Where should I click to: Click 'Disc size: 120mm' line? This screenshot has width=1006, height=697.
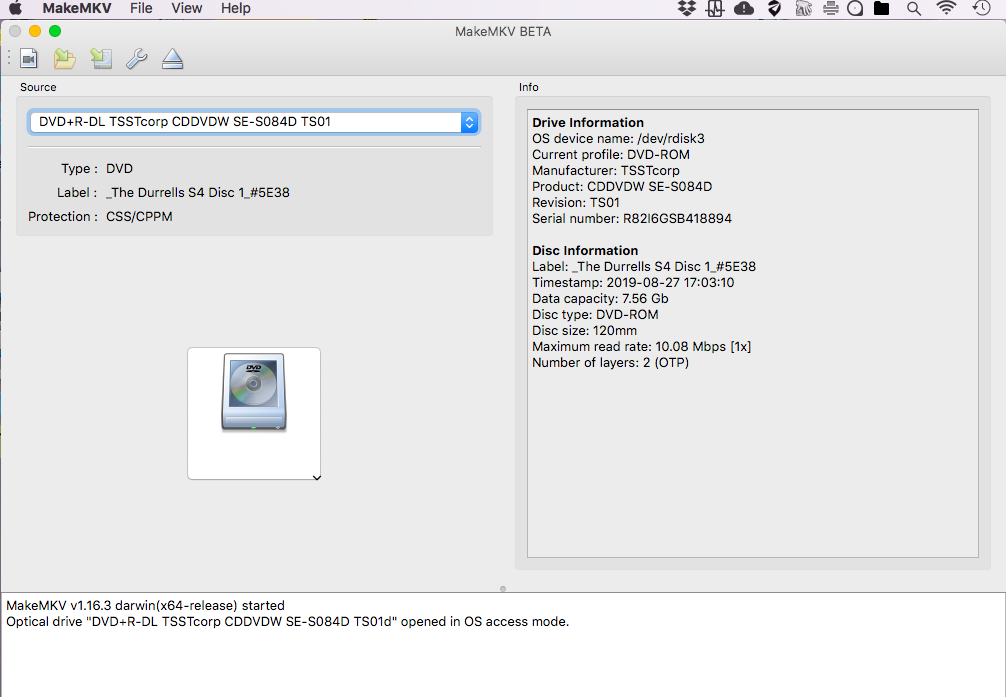point(584,331)
